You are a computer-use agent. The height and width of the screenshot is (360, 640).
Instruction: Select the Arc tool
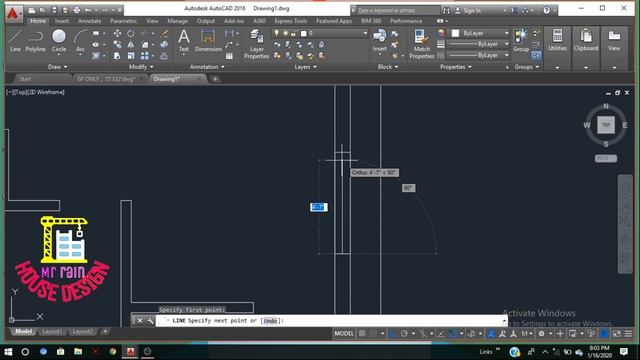coord(80,41)
